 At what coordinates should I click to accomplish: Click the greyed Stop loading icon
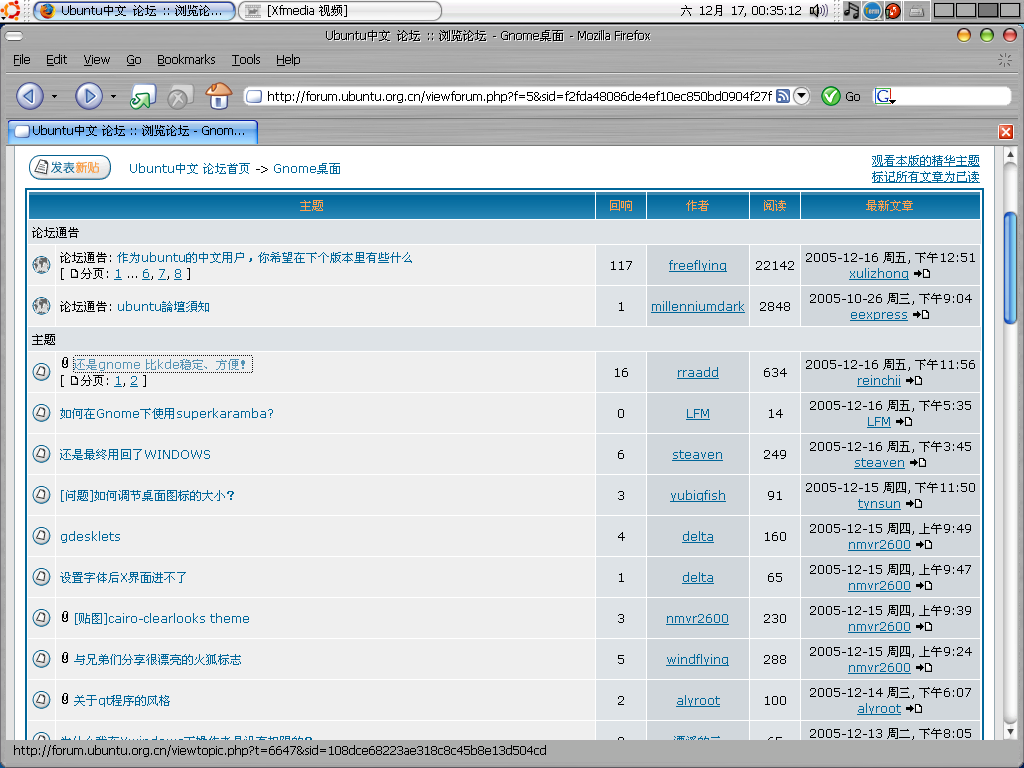179,97
